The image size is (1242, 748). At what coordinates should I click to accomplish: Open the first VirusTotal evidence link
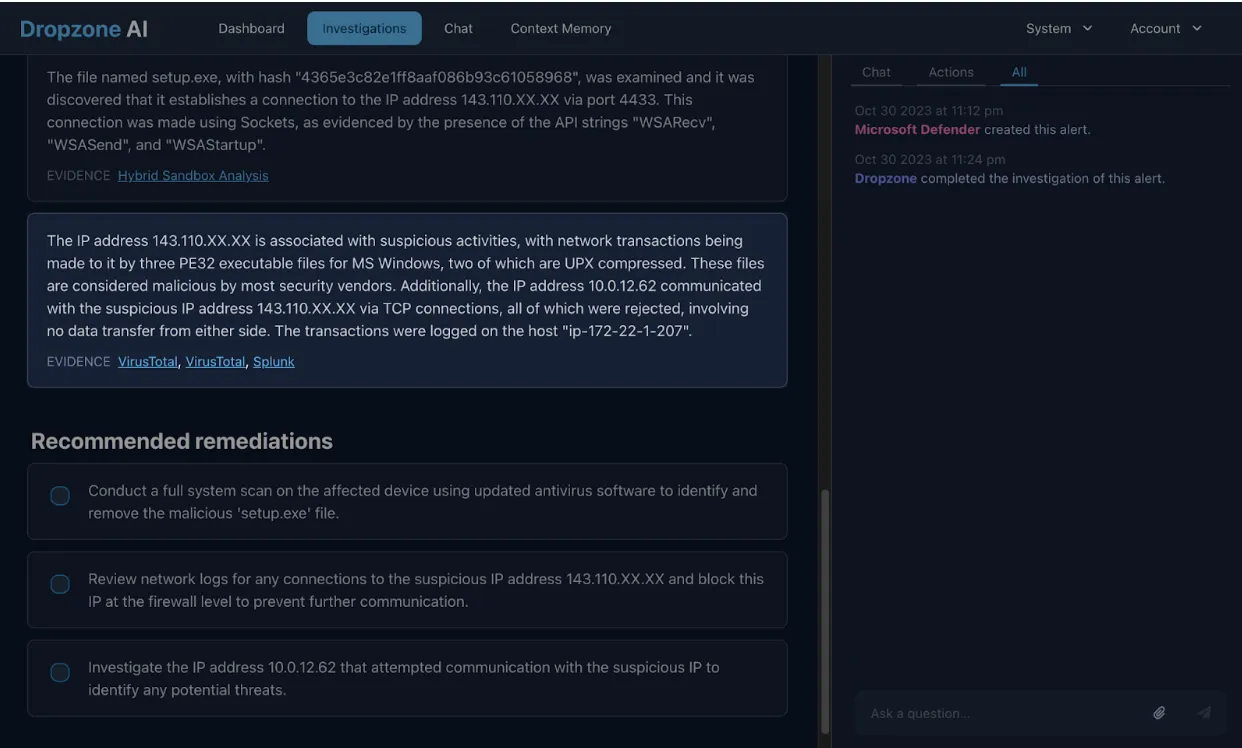click(x=146, y=360)
